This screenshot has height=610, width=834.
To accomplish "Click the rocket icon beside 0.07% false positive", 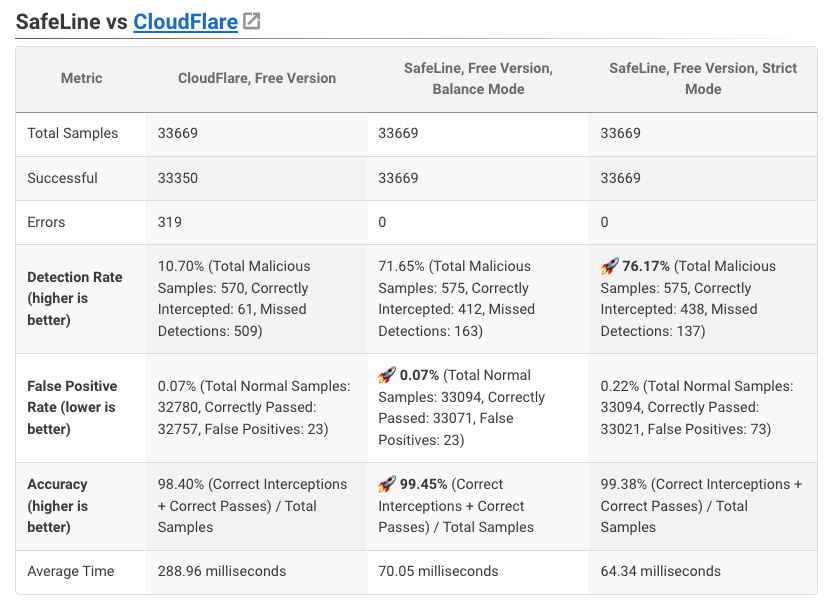I will coord(387,375).
